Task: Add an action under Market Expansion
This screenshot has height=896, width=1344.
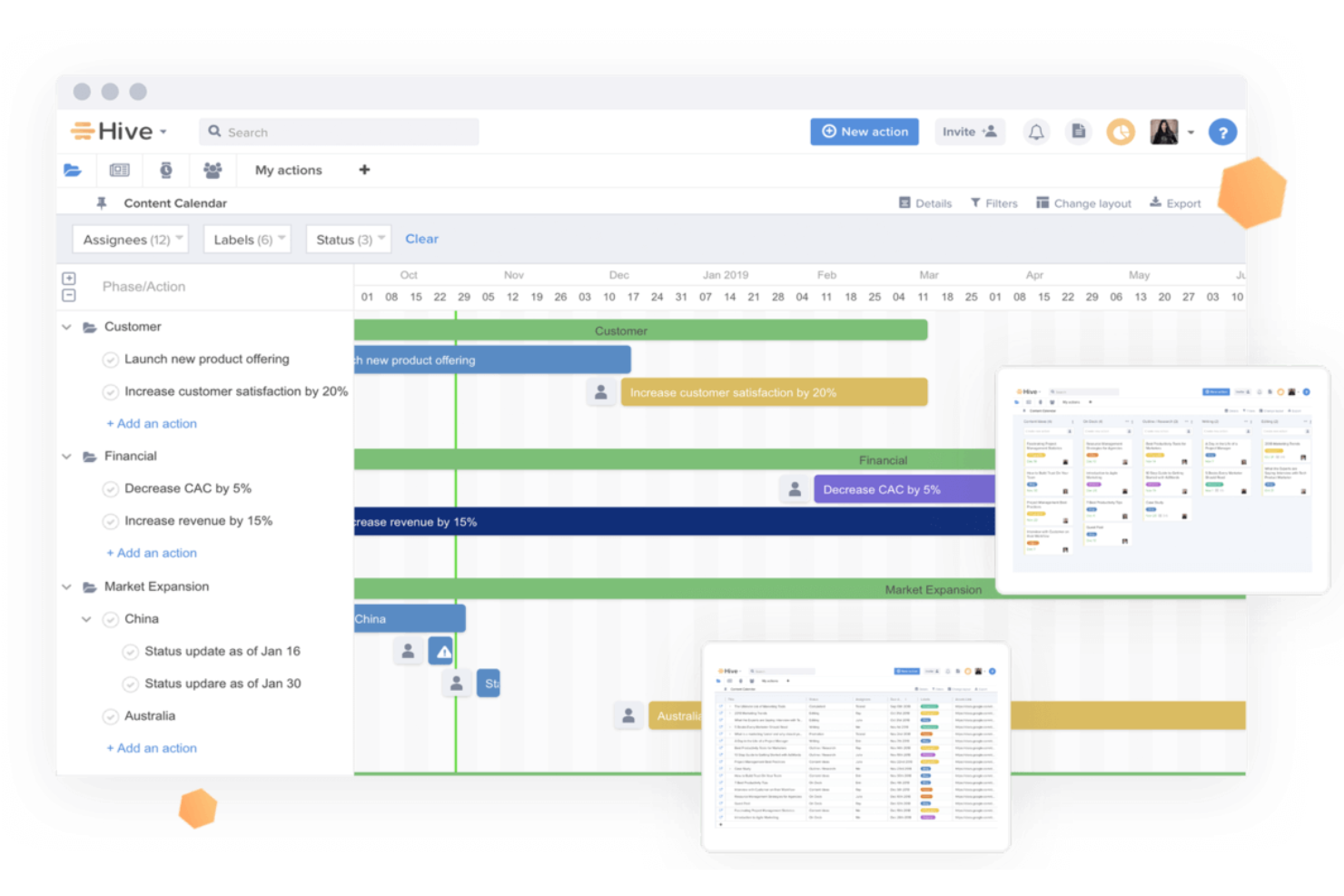Action: [152, 748]
